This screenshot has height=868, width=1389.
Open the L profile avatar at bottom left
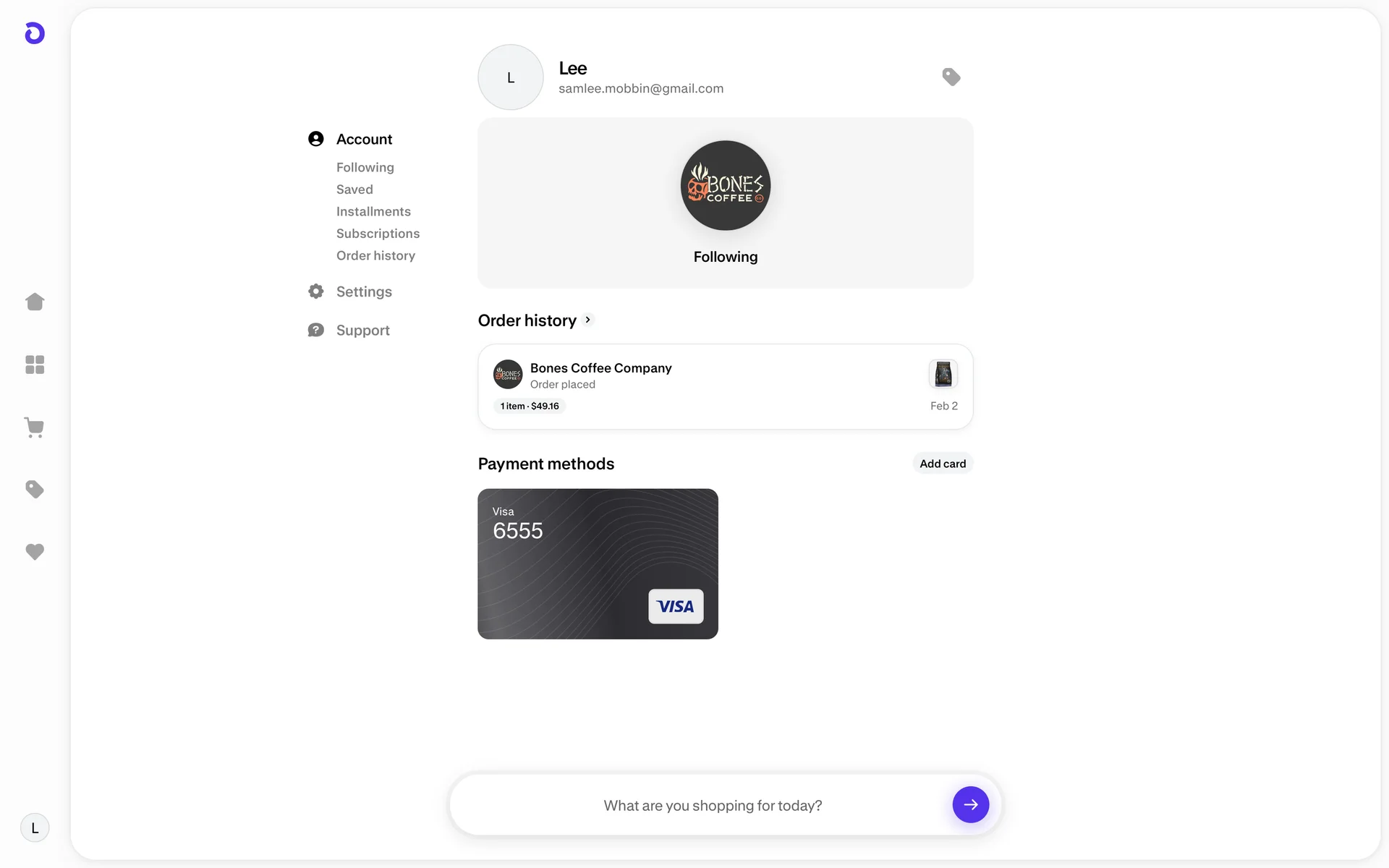tap(35, 827)
